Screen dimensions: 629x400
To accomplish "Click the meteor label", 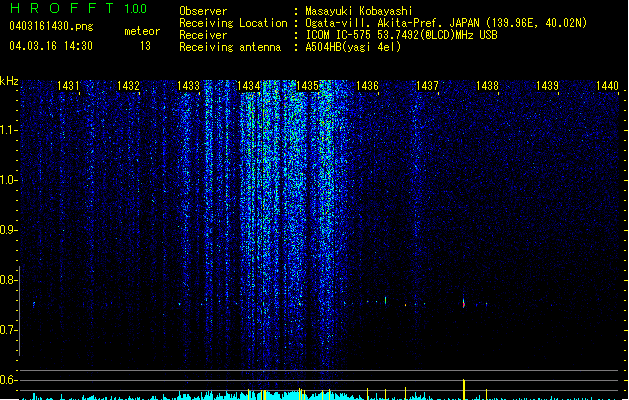I will pos(142,31).
